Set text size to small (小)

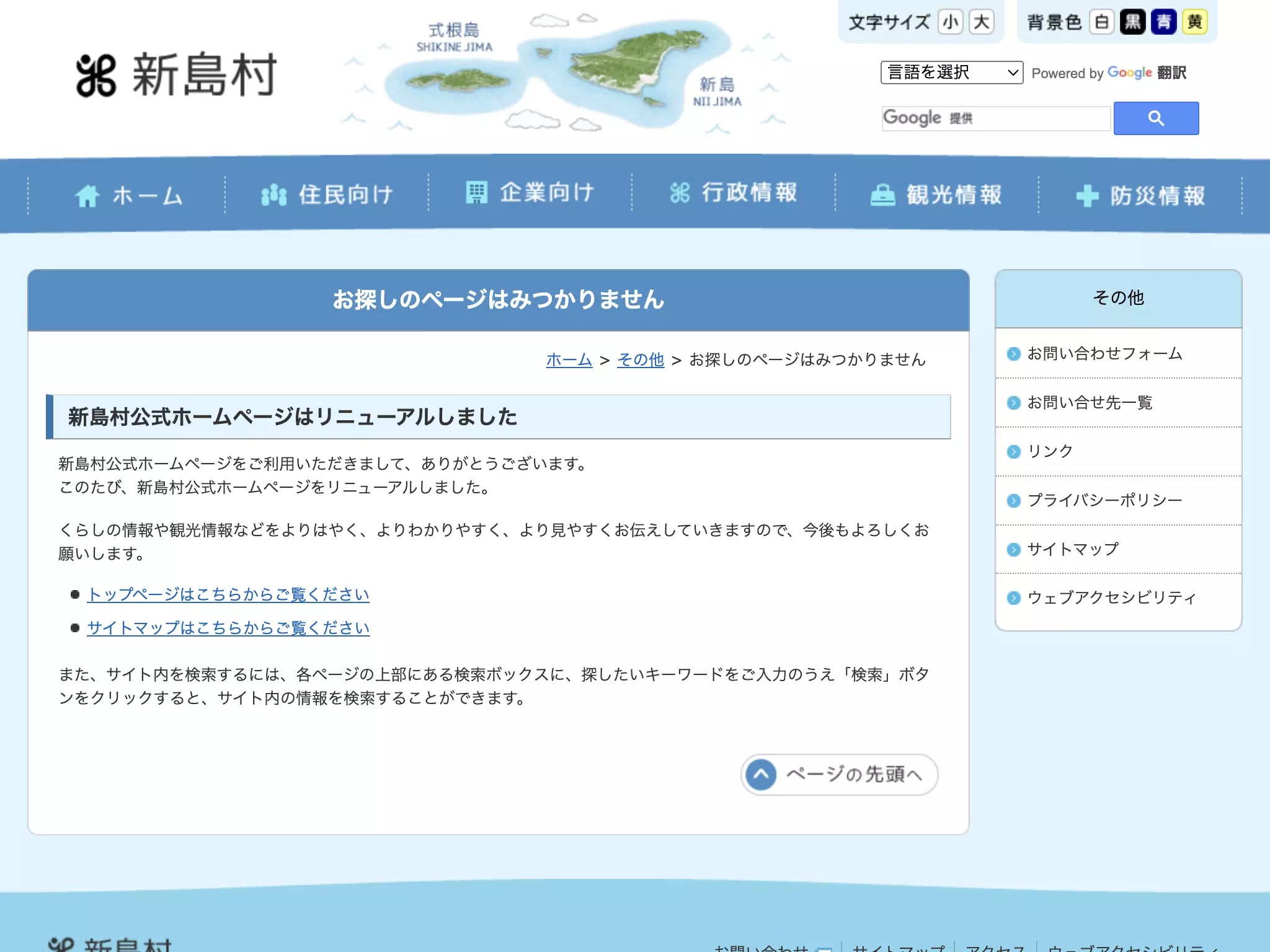pos(950,22)
